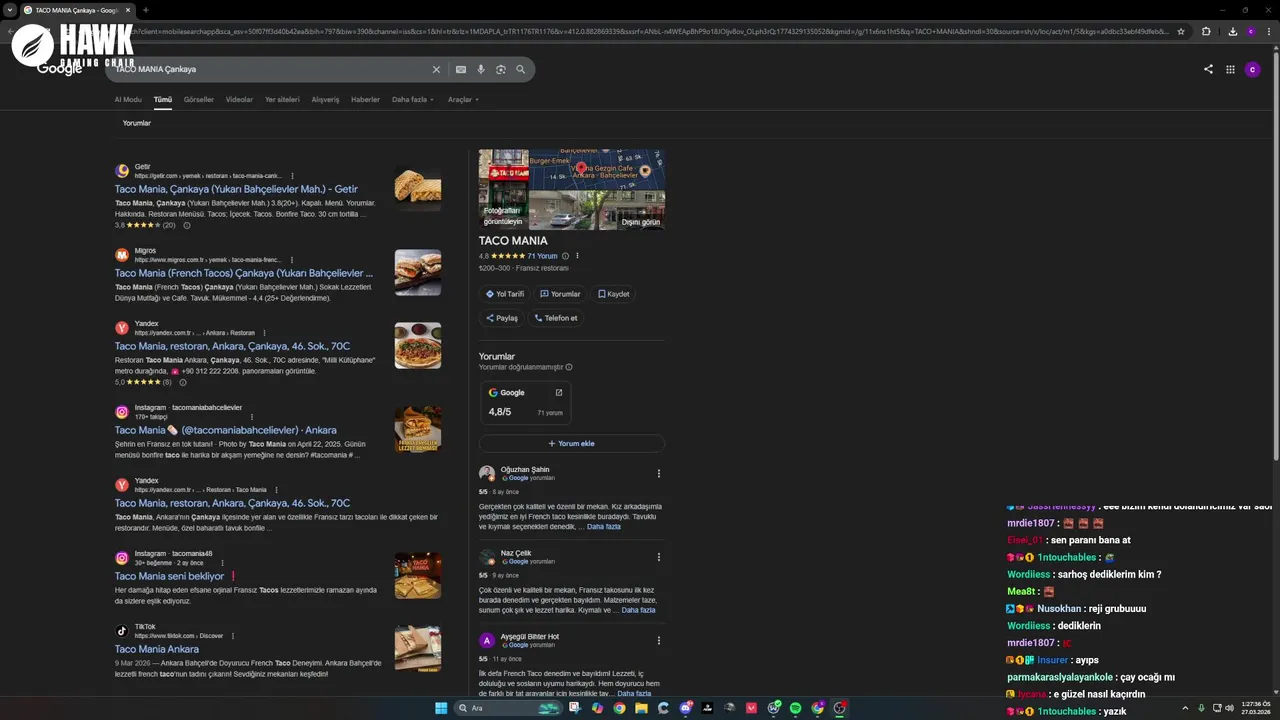Viewport: 1280px width, 720px height.
Task: Open Yer siteleri tab
Action: [282, 100]
